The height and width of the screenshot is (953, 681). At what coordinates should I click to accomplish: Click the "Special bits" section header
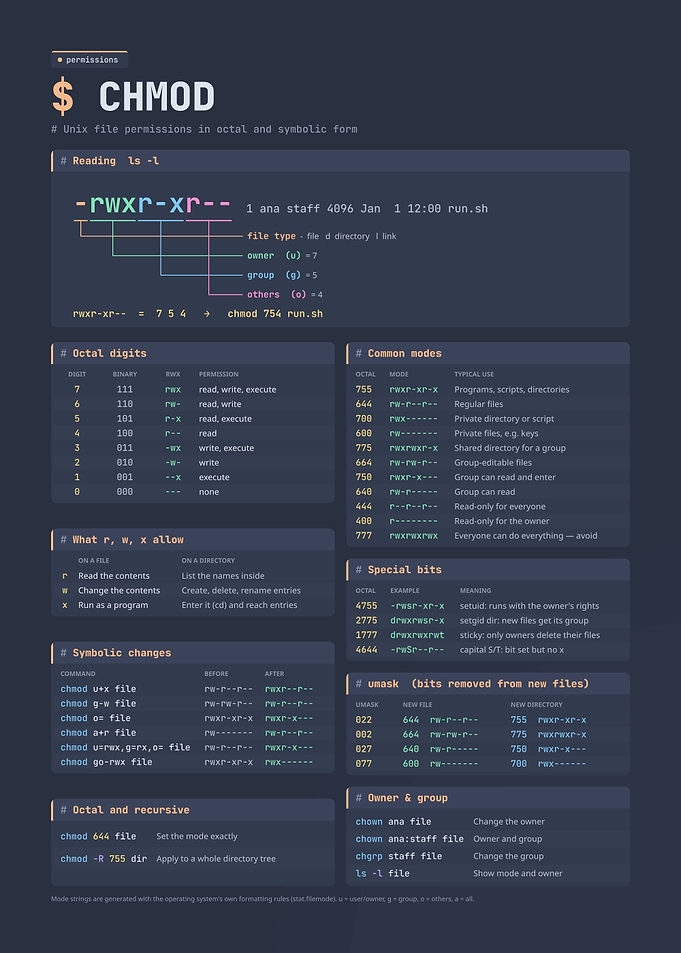click(x=488, y=569)
